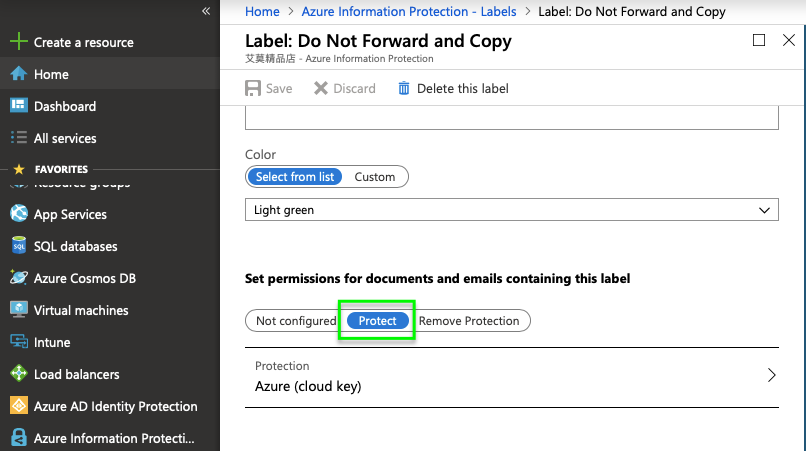
Task: Go to Home in the sidebar menu
Action: pos(51,75)
